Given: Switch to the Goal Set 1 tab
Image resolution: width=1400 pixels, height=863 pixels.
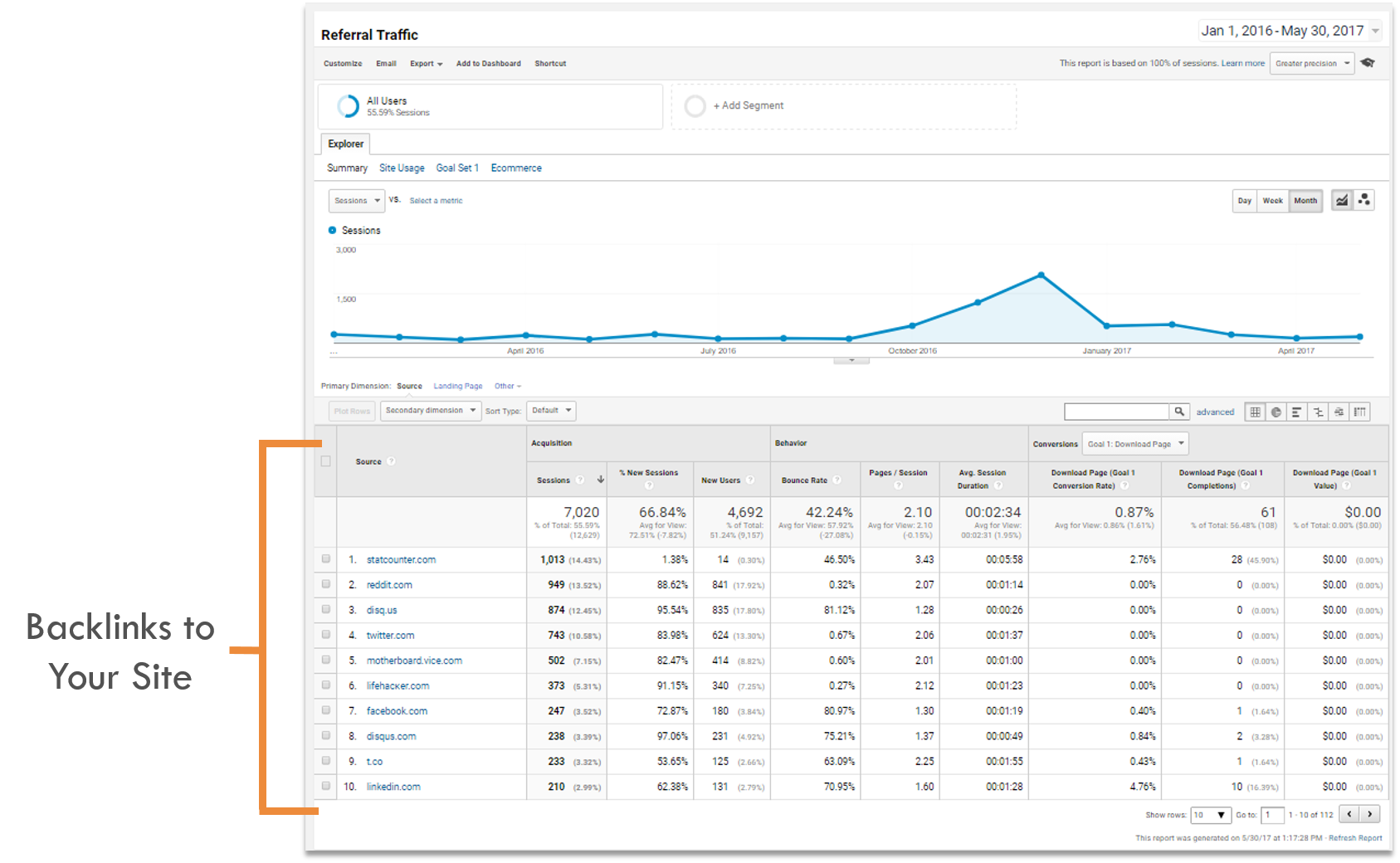Looking at the screenshot, I should coord(457,168).
